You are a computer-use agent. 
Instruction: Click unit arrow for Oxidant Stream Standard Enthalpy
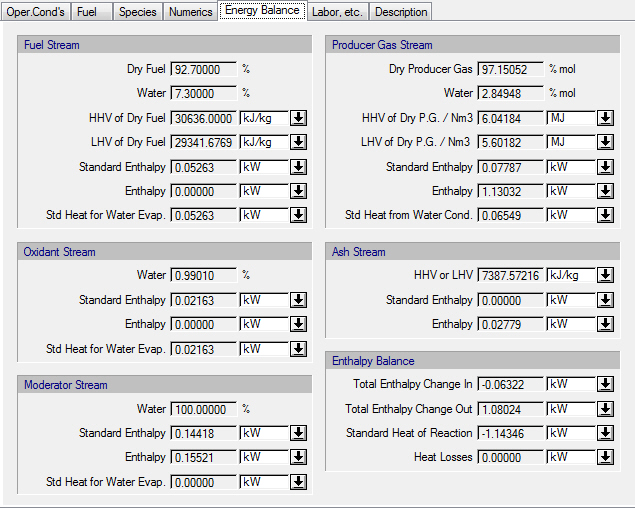pyautogui.click(x=298, y=300)
